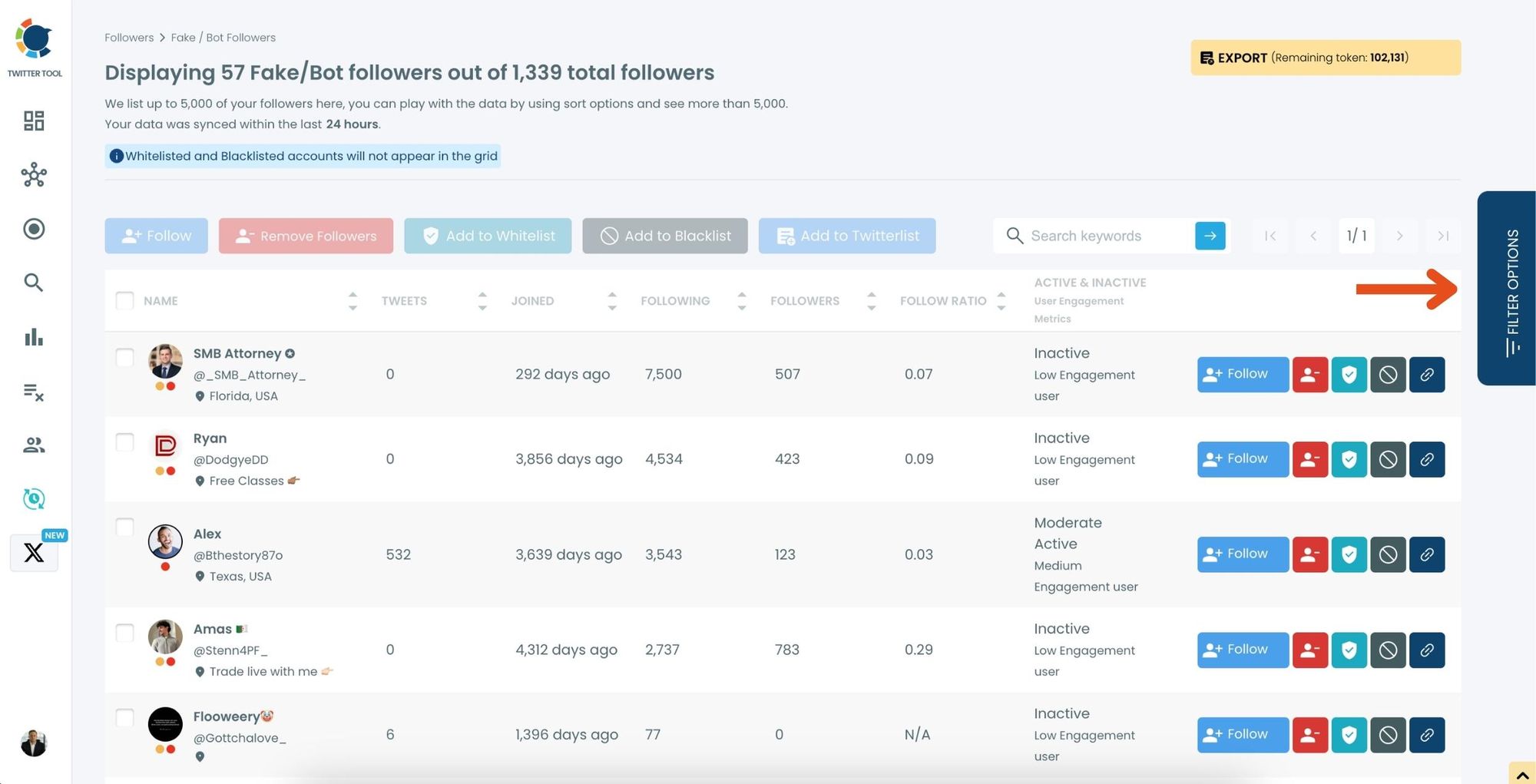Add SMB Attorney to whitelist via shield icon

pyautogui.click(x=1349, y=375)
